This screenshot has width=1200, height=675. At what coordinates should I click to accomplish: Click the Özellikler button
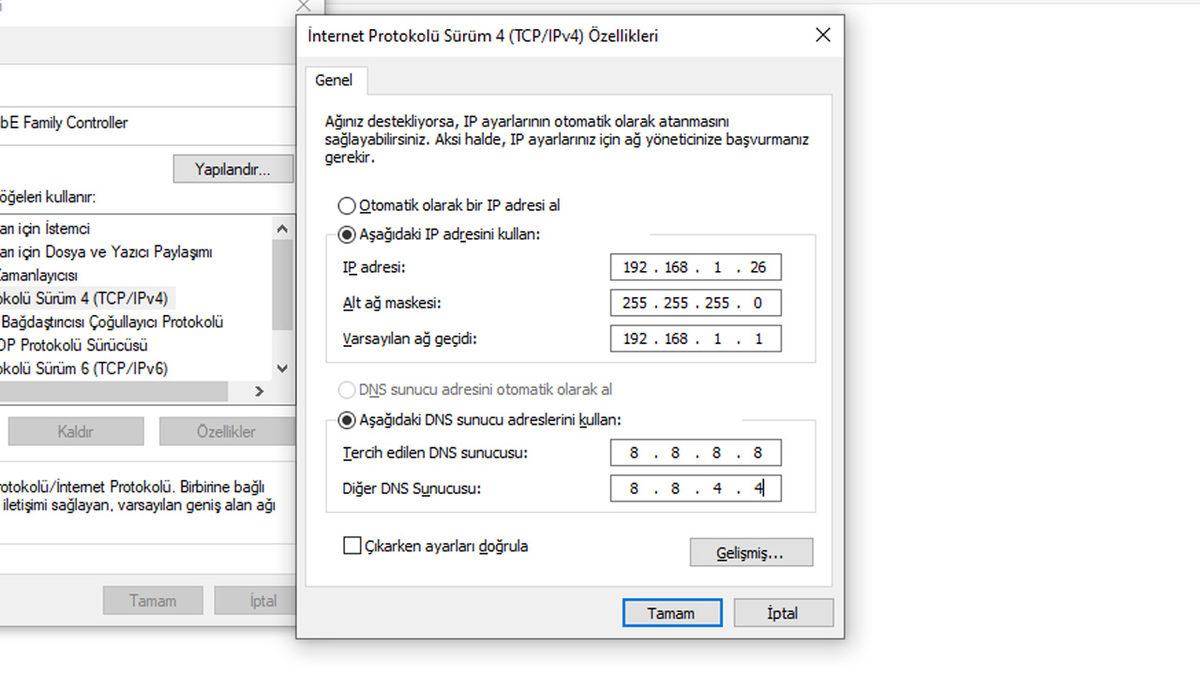point(226,431)
